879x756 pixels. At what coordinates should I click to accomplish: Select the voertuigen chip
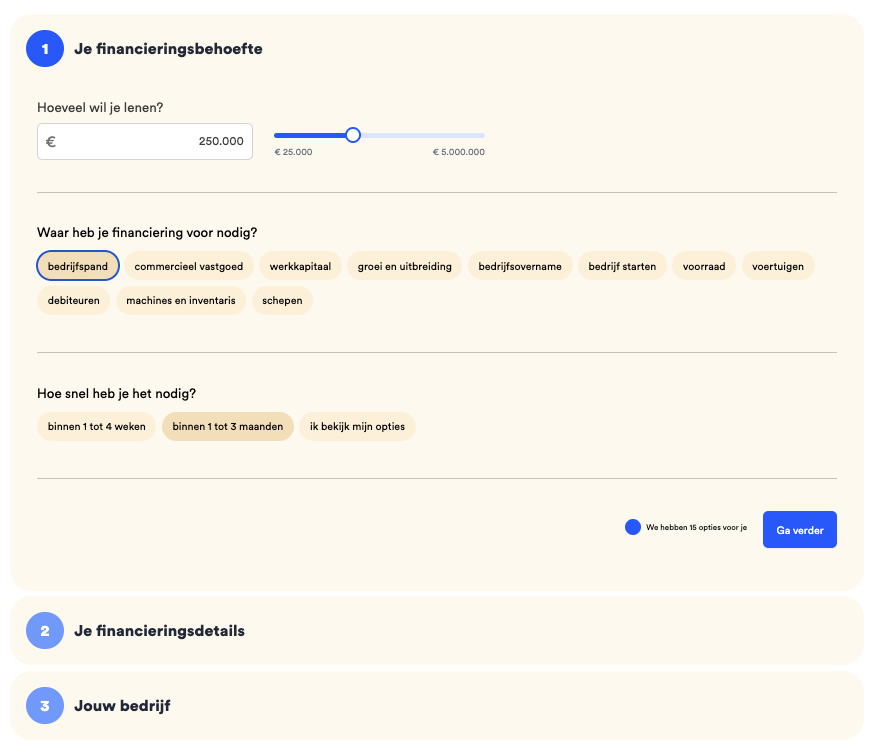(x=778, y=266)
